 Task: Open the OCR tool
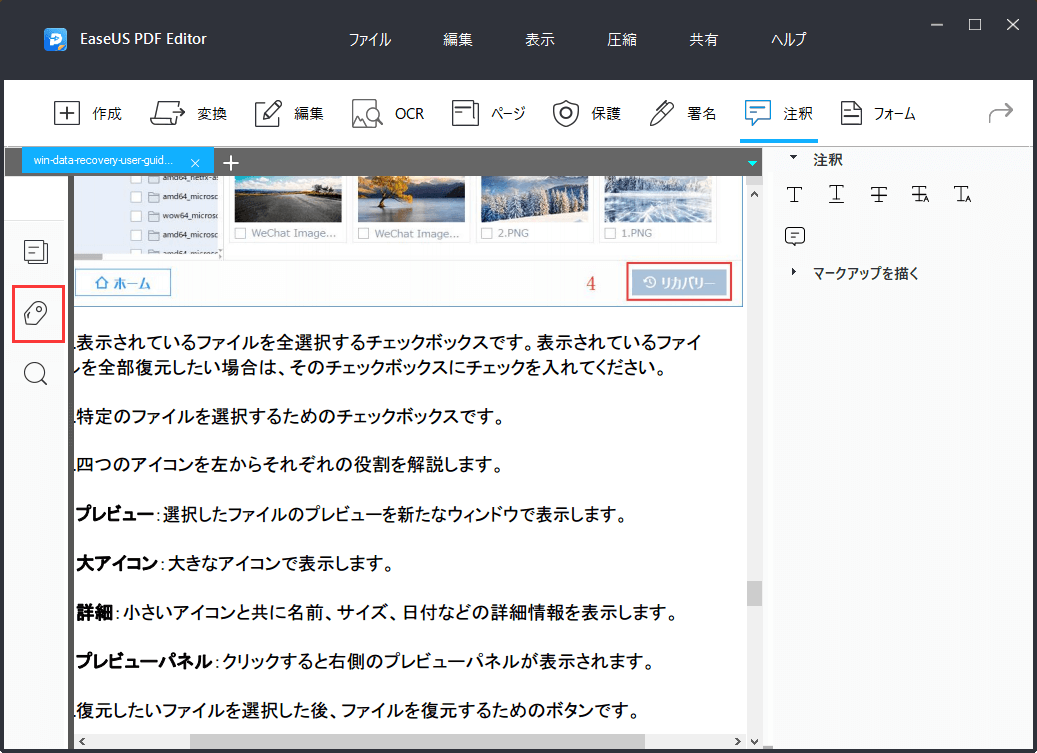coord(388,113)
